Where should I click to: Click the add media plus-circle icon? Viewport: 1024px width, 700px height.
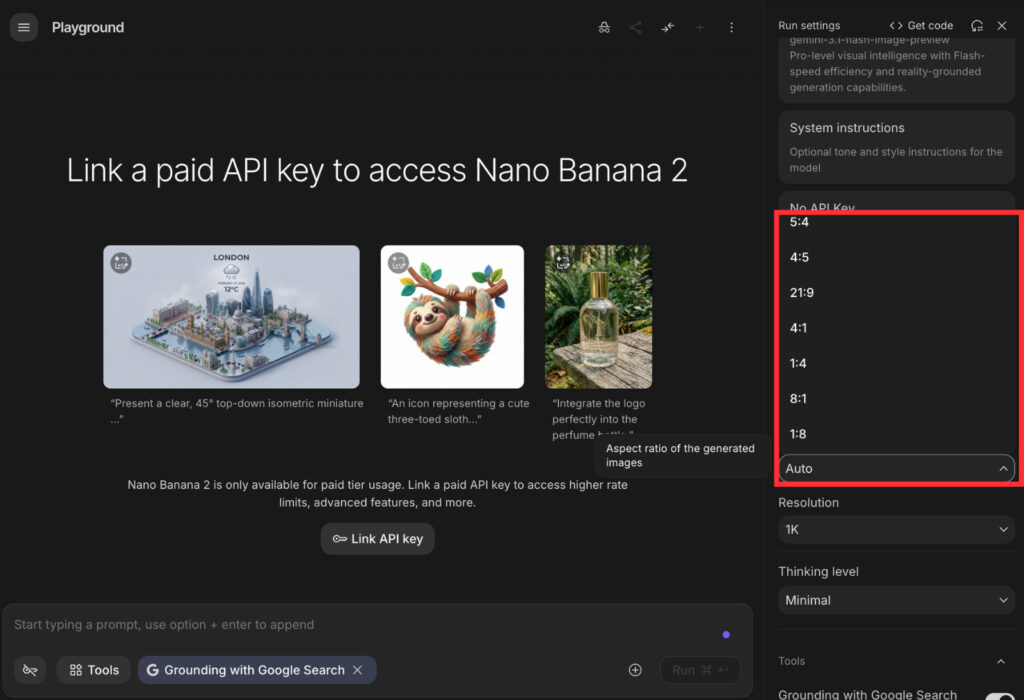635,670
